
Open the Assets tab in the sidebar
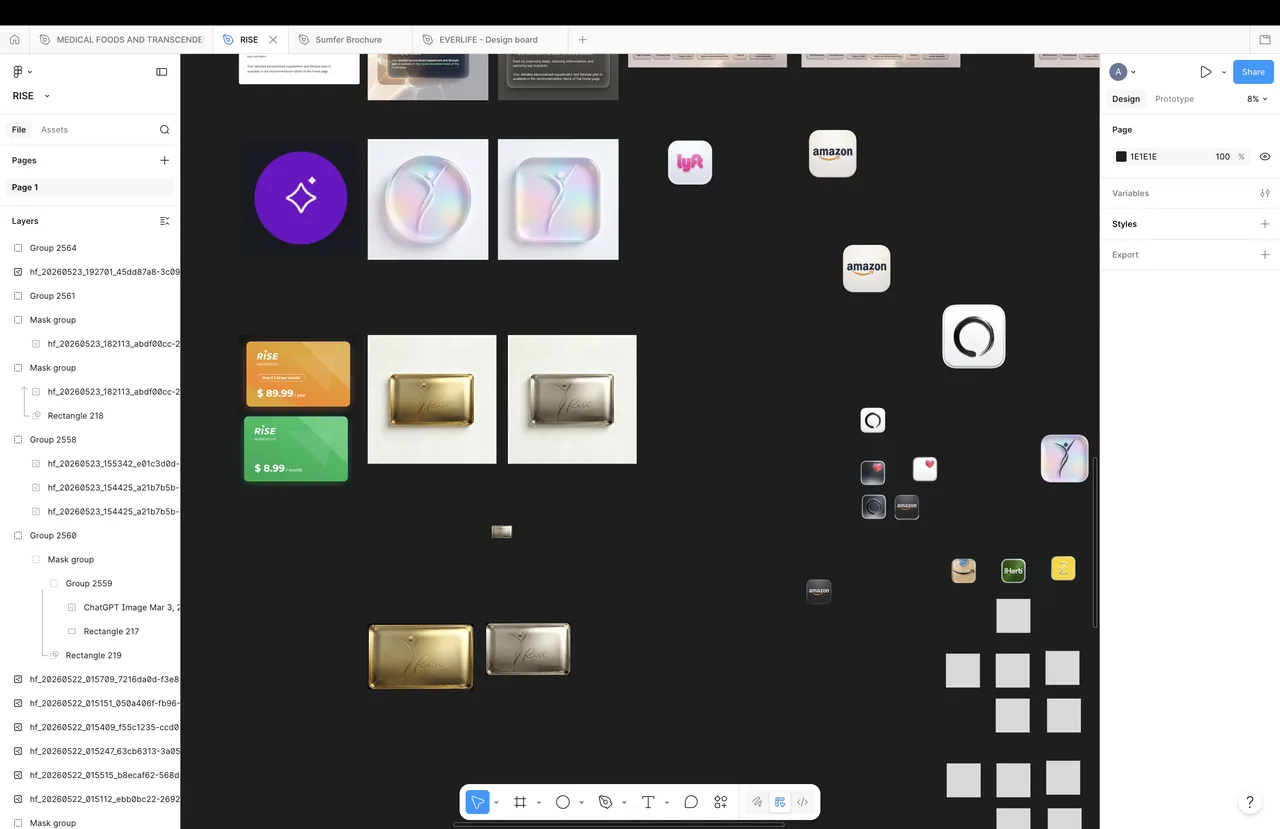coord(54,130)
